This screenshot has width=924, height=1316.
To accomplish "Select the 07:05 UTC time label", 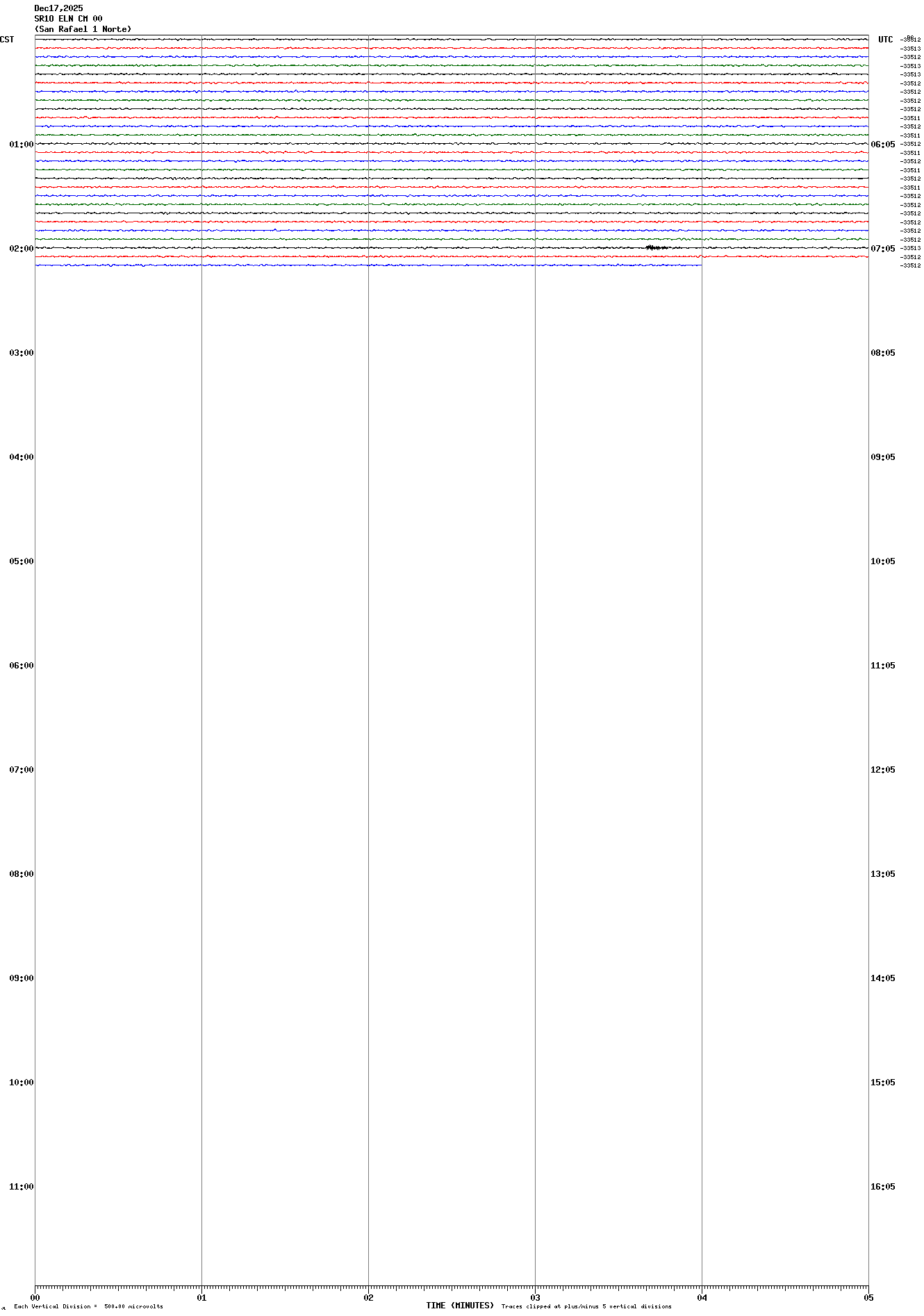I will coord(882,249).
